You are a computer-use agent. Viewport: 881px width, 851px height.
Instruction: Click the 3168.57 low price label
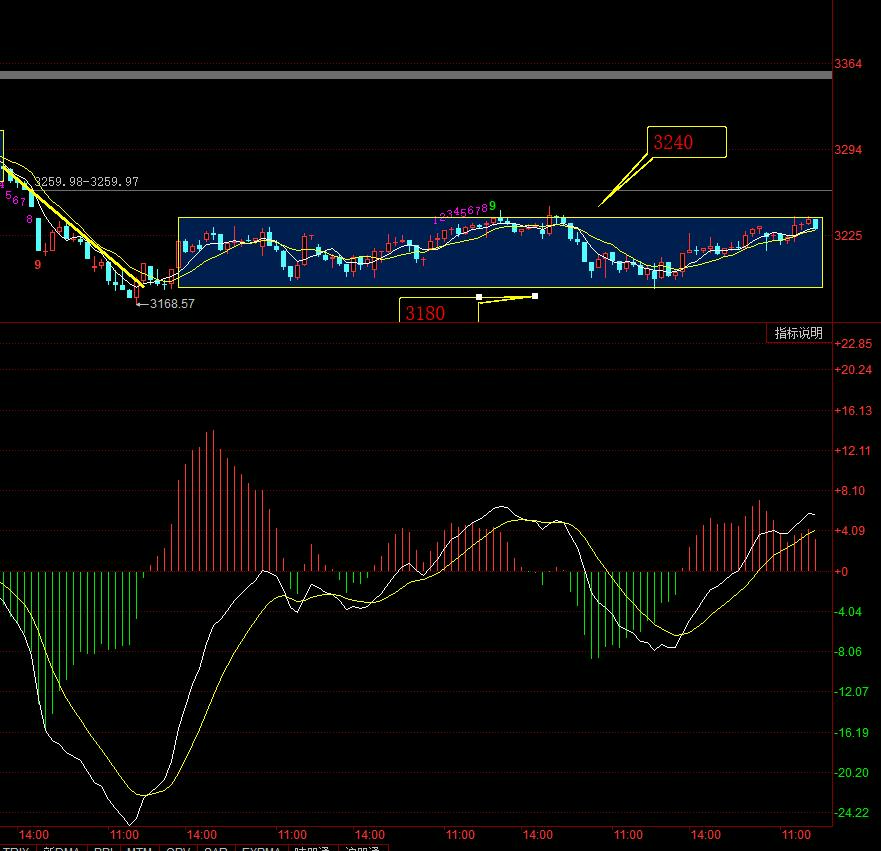169,303
